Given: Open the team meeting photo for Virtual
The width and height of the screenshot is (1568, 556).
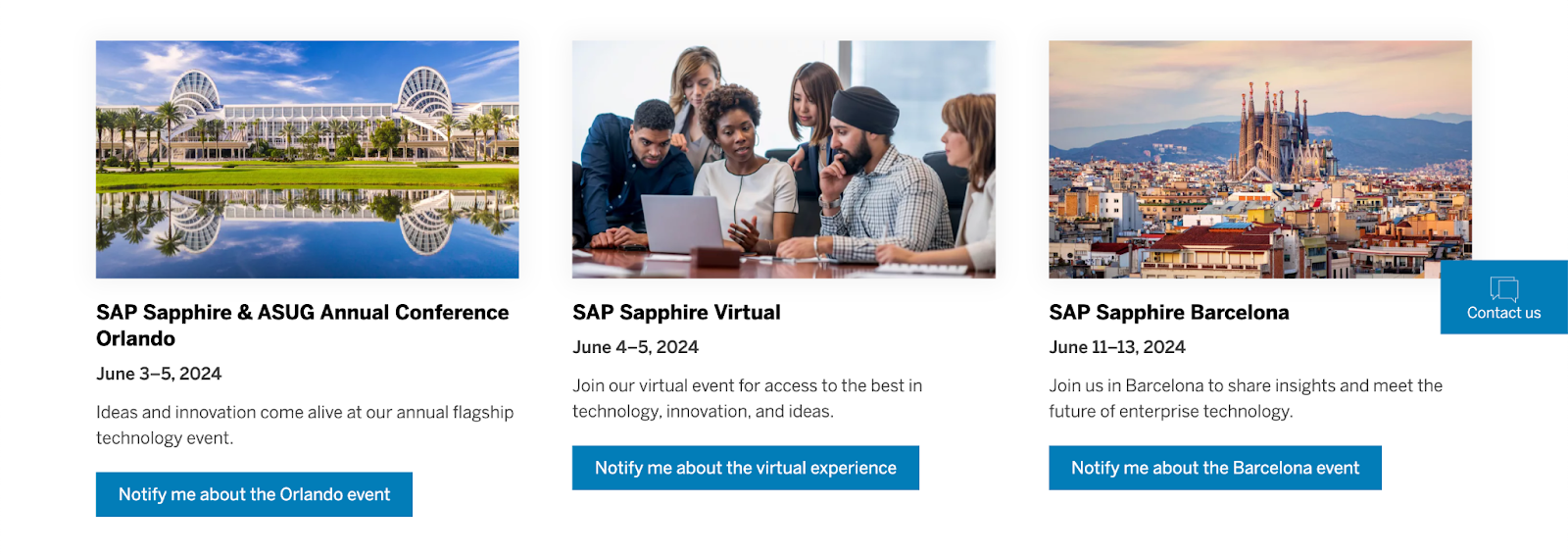Looking at the screenshot, I should coord(783,159).
